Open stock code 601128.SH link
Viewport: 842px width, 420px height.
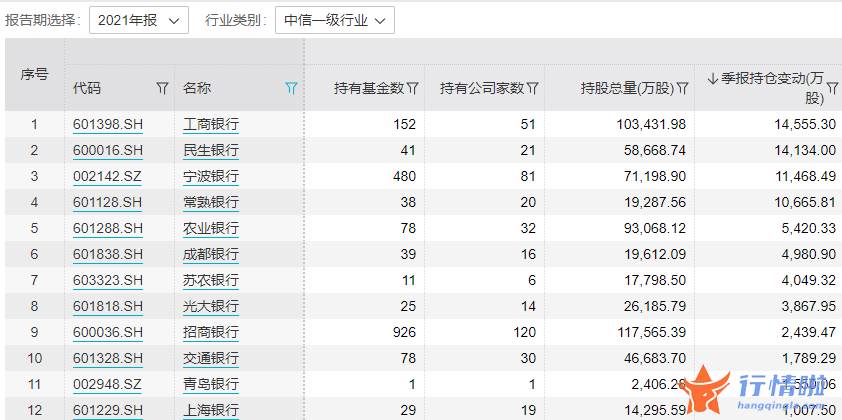tap(108, 202)
